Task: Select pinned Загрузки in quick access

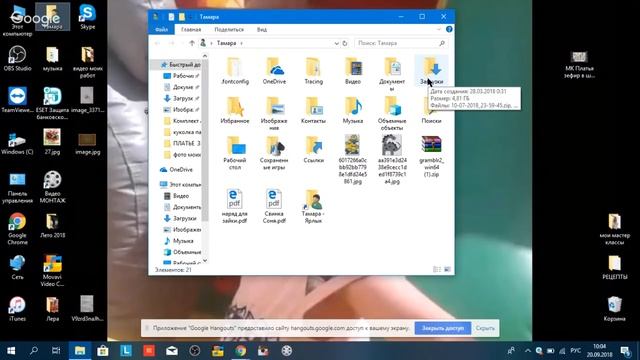Action: [181, 98]
